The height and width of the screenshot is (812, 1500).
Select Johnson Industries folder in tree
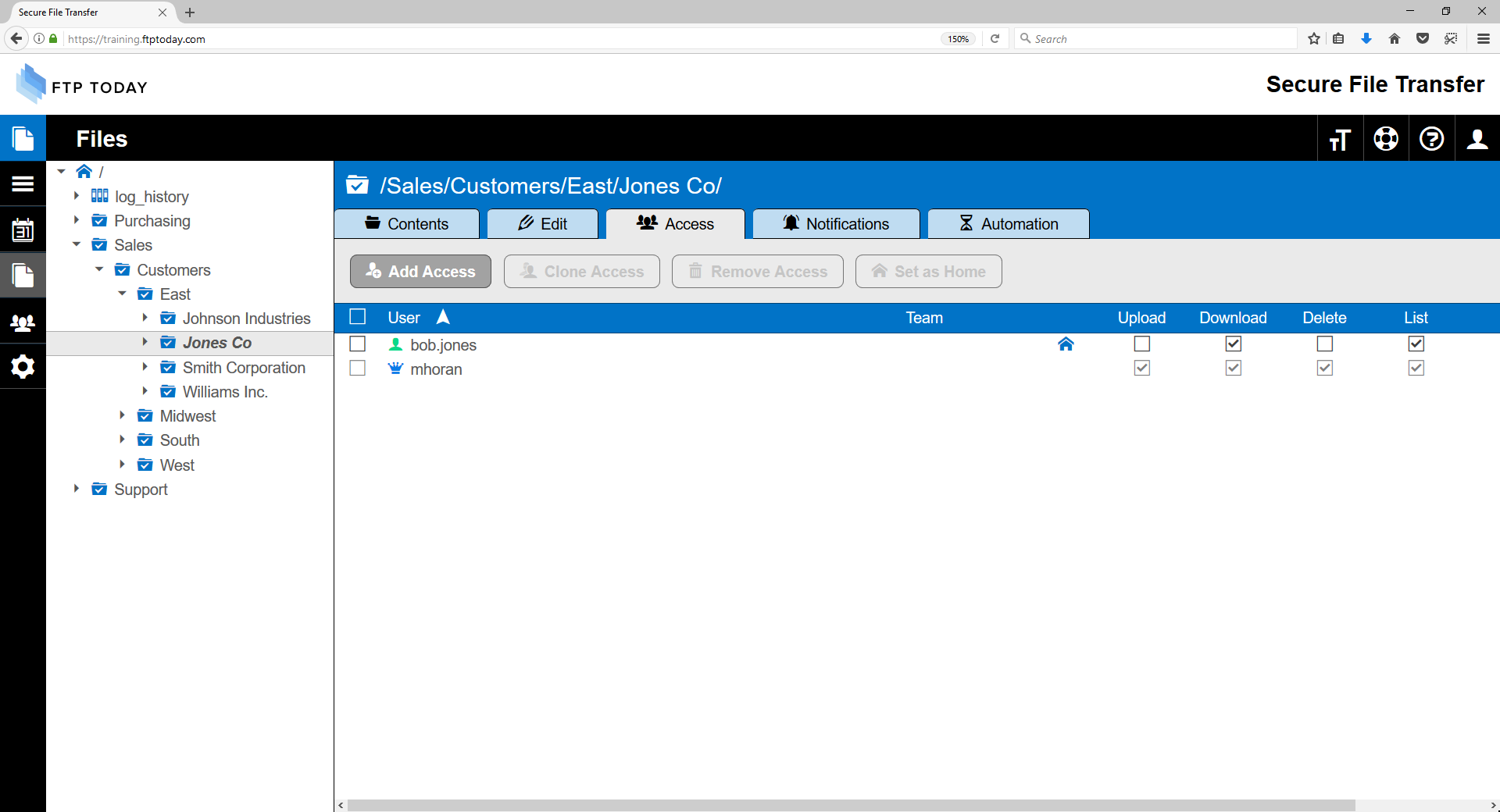click(246, 319)
